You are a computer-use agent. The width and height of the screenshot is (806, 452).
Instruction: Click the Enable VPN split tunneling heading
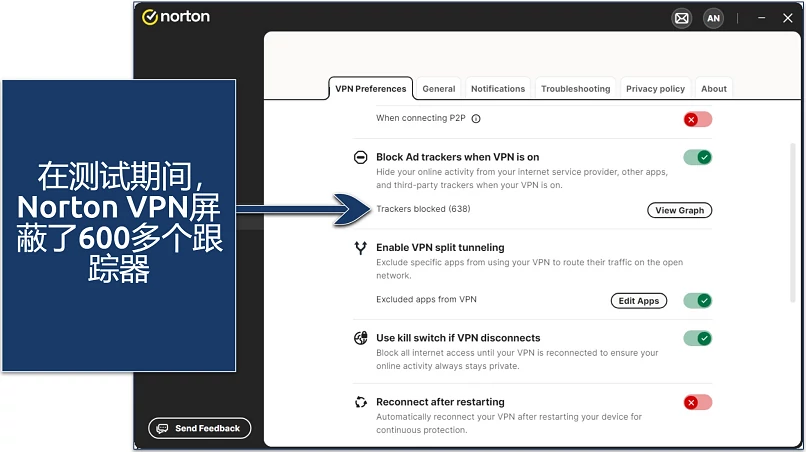coord(440,247)
